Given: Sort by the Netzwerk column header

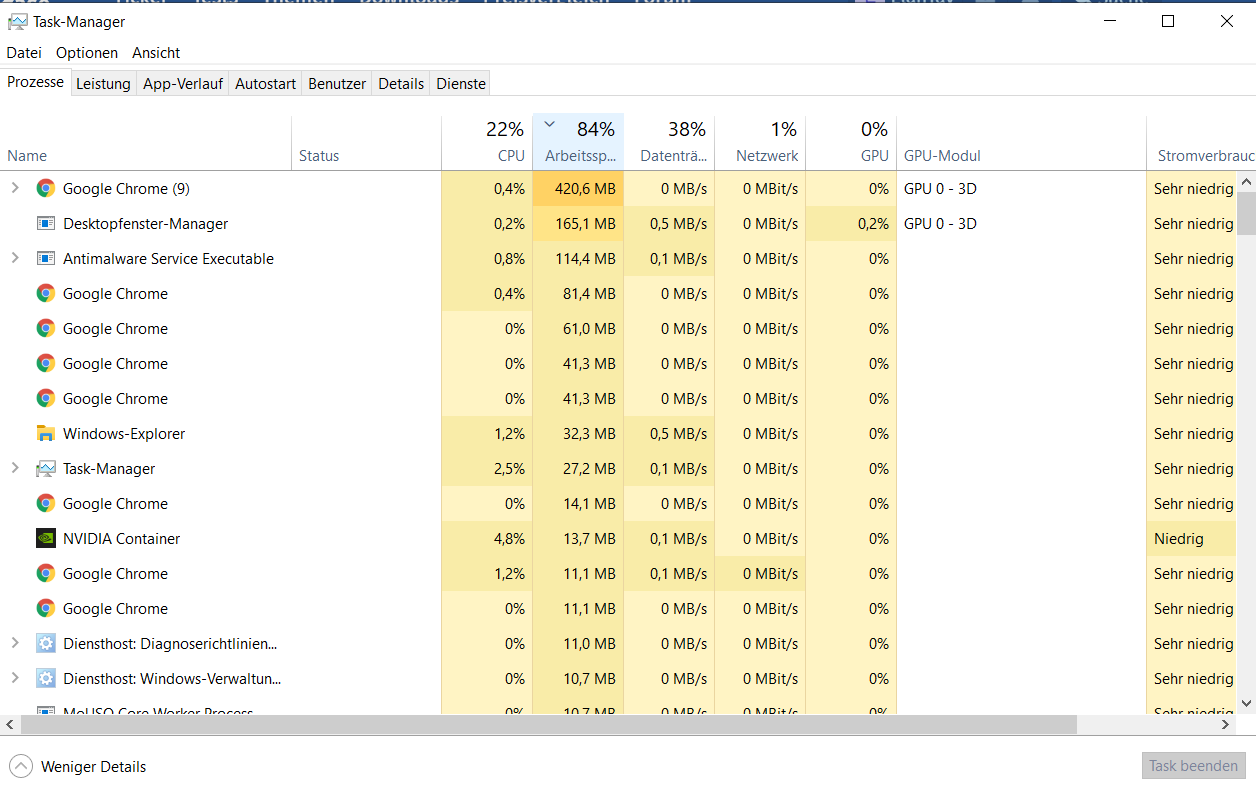Looking at the screenshot, I should (760, 142).
